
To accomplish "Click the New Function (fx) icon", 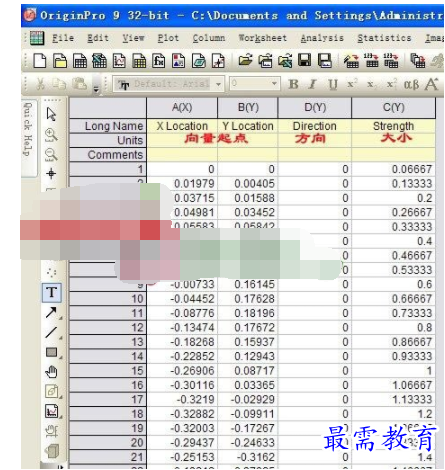I will (x=159, y=61).
